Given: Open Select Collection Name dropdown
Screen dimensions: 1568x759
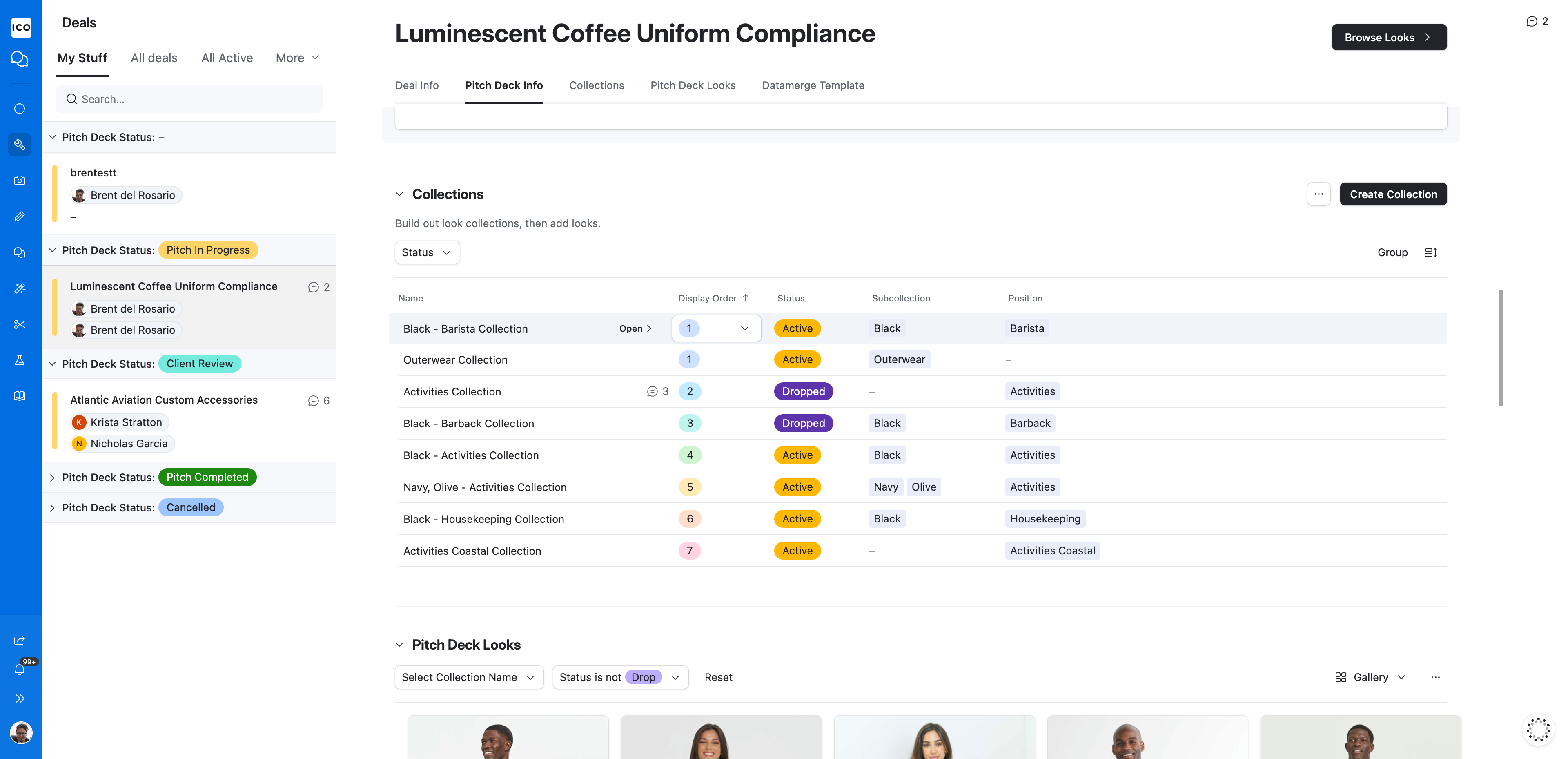Looking at the screenshot, I should pos(469,677).
